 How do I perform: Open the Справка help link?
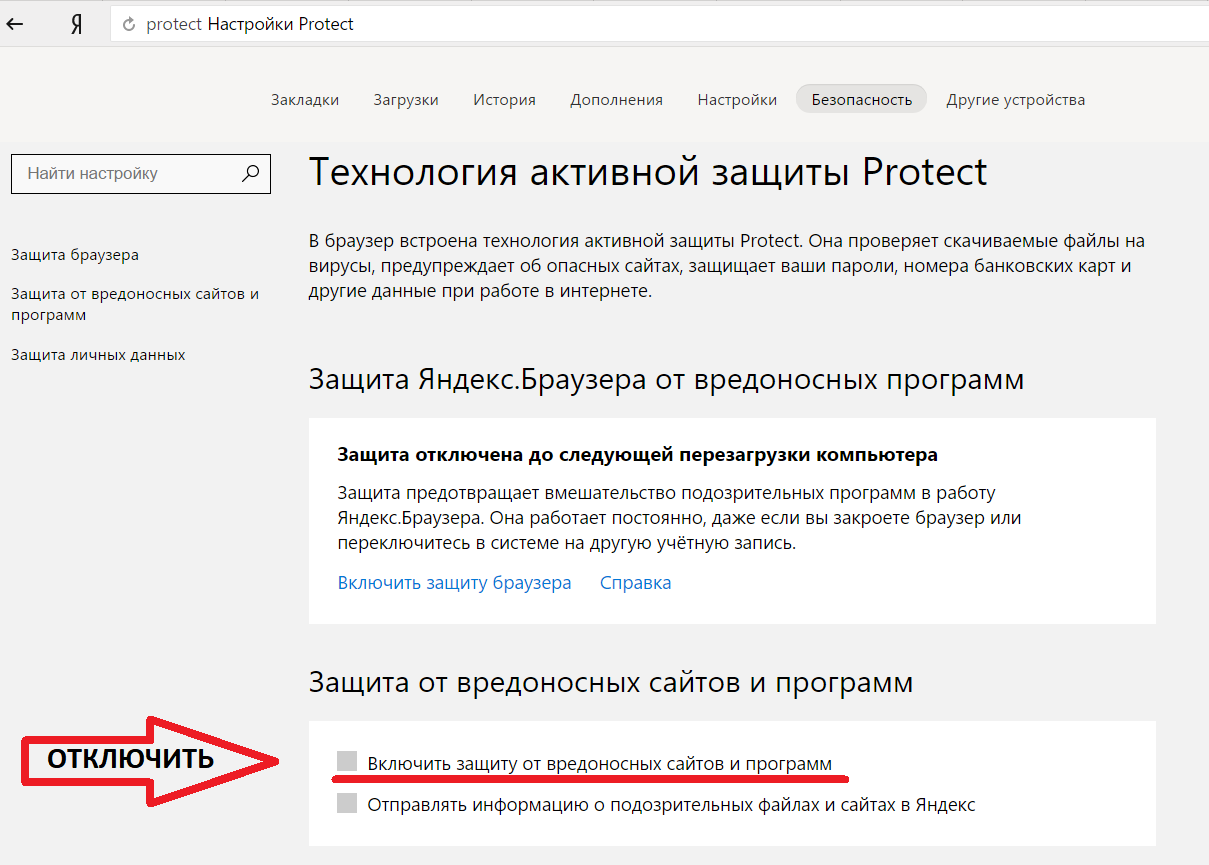[635, 583]
